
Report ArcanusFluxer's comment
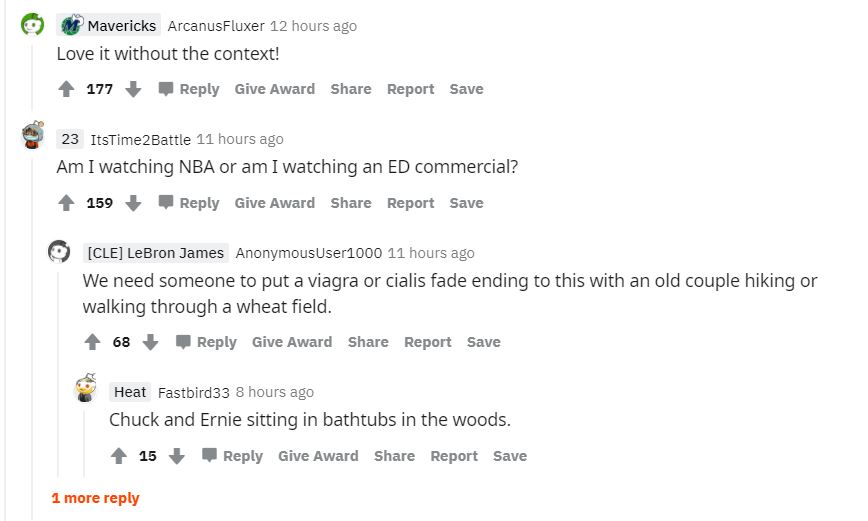pyautogui.click(x=410, y=89)
